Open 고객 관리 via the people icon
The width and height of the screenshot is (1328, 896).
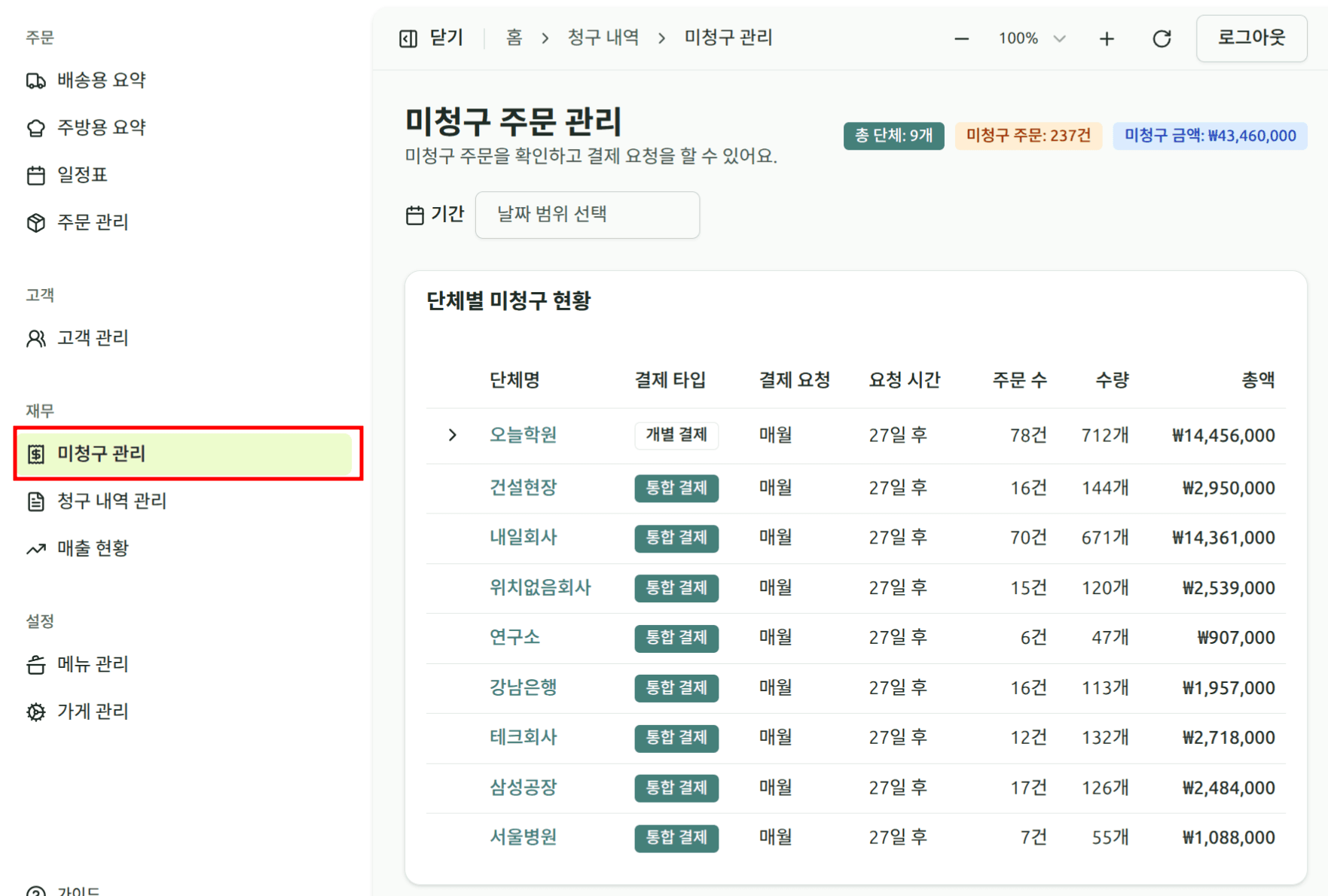pyautogui.click(x=35, y=337)
